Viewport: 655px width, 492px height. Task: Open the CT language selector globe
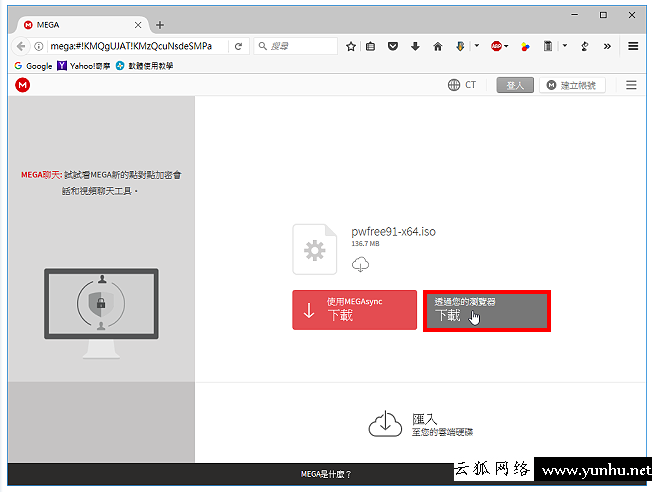462,85
